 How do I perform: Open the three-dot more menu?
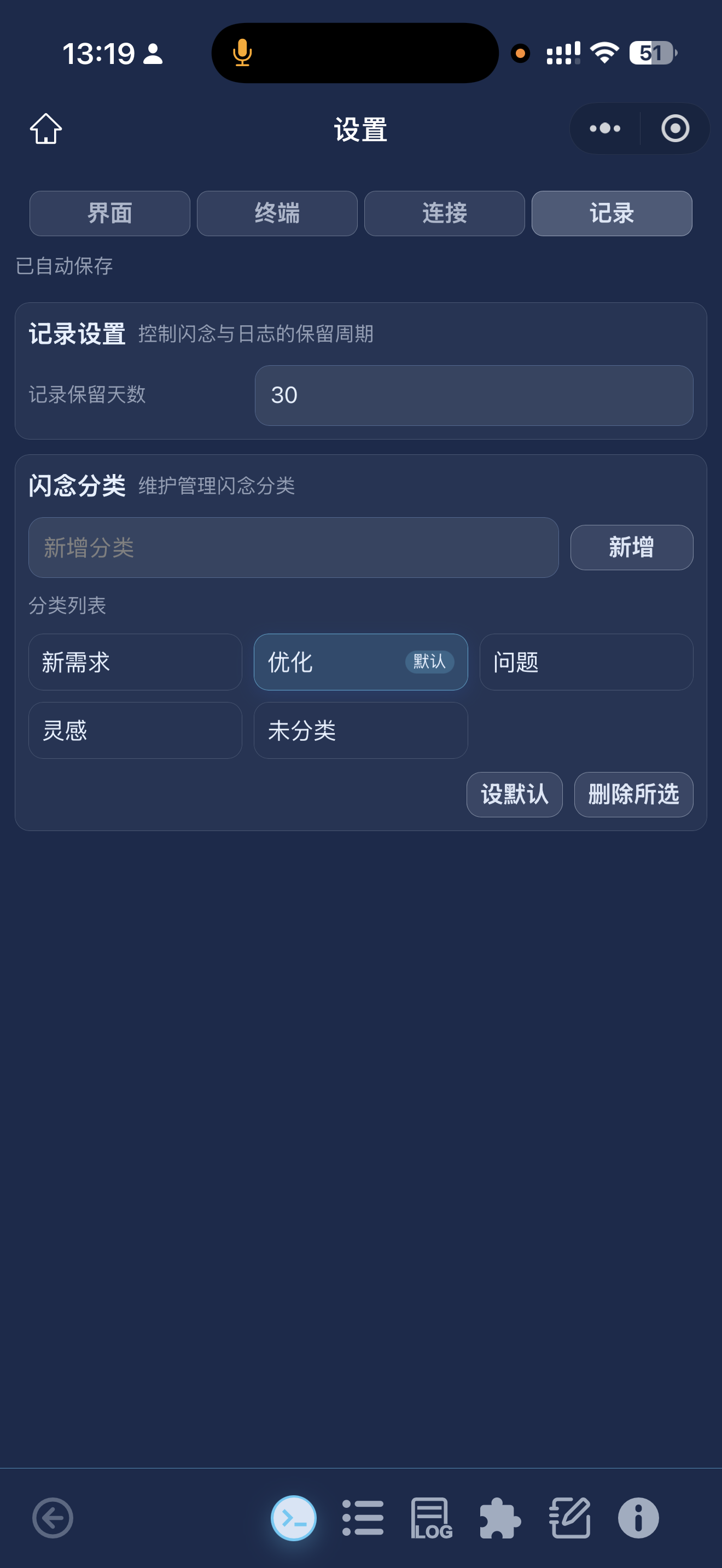[x=604, y=128]
